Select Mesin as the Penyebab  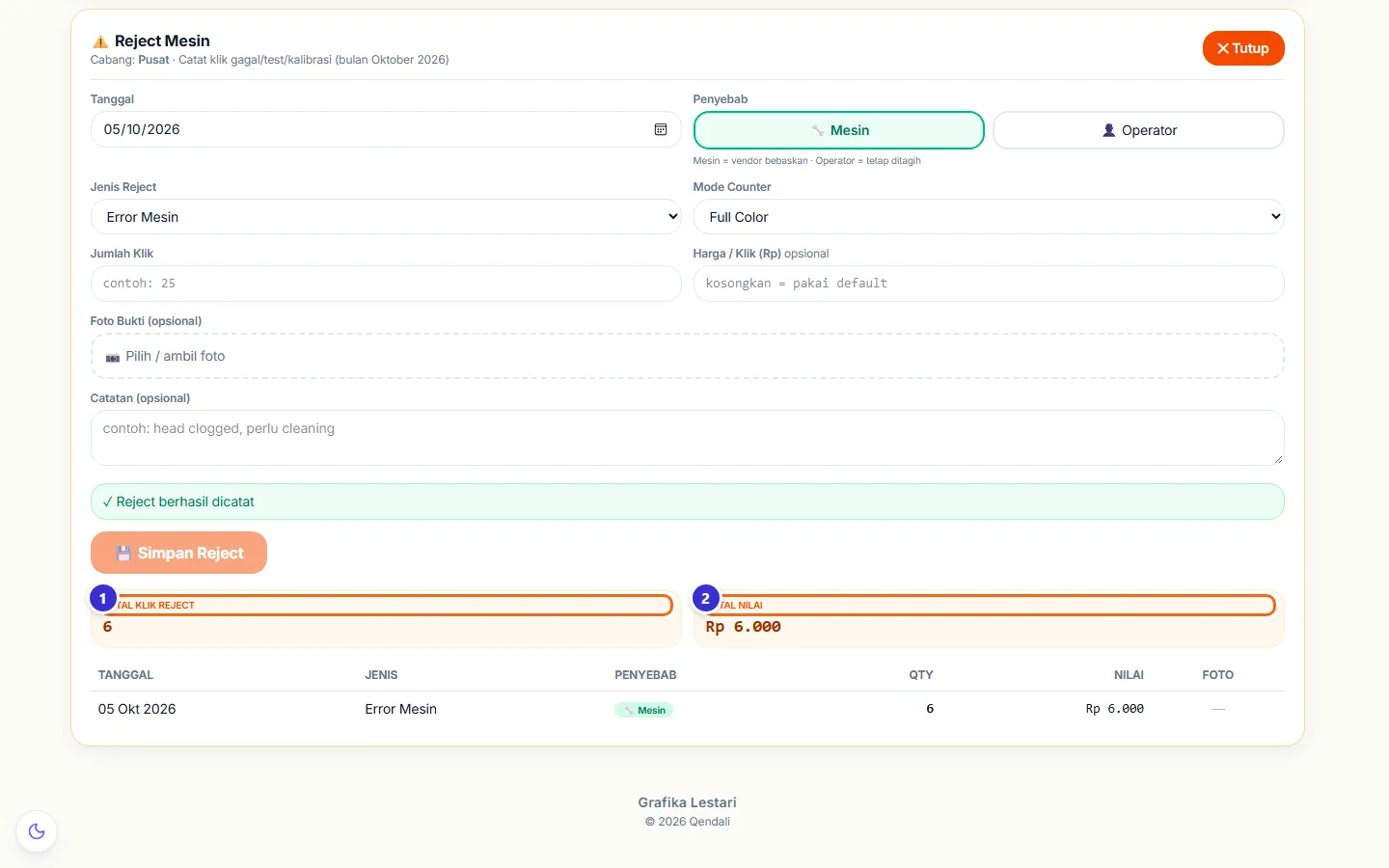click(839, 130)
